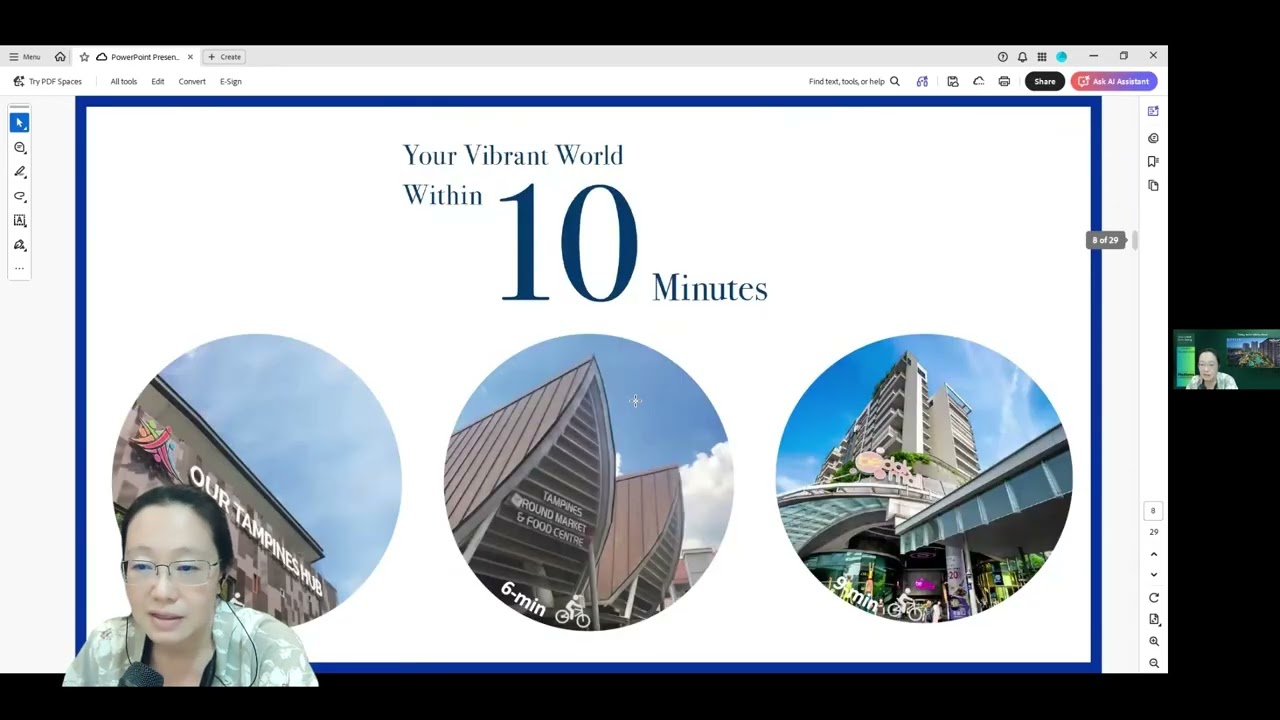Open Try PDF Spaces
The width and height of the screenshot is (1280, 720).
pos(47,81)
